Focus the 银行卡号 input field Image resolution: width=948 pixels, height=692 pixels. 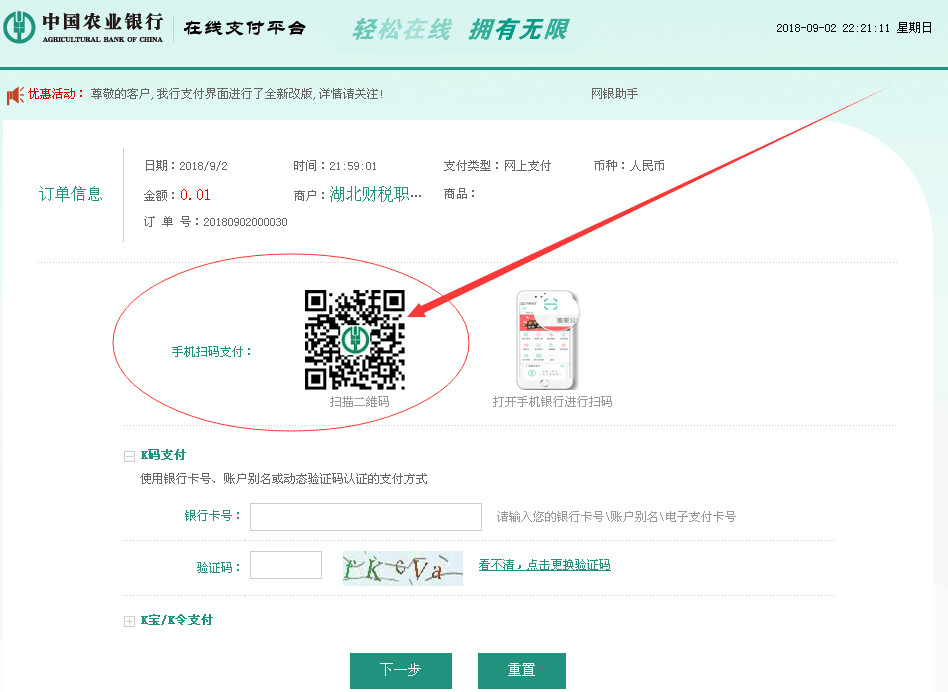pos(366,517)
